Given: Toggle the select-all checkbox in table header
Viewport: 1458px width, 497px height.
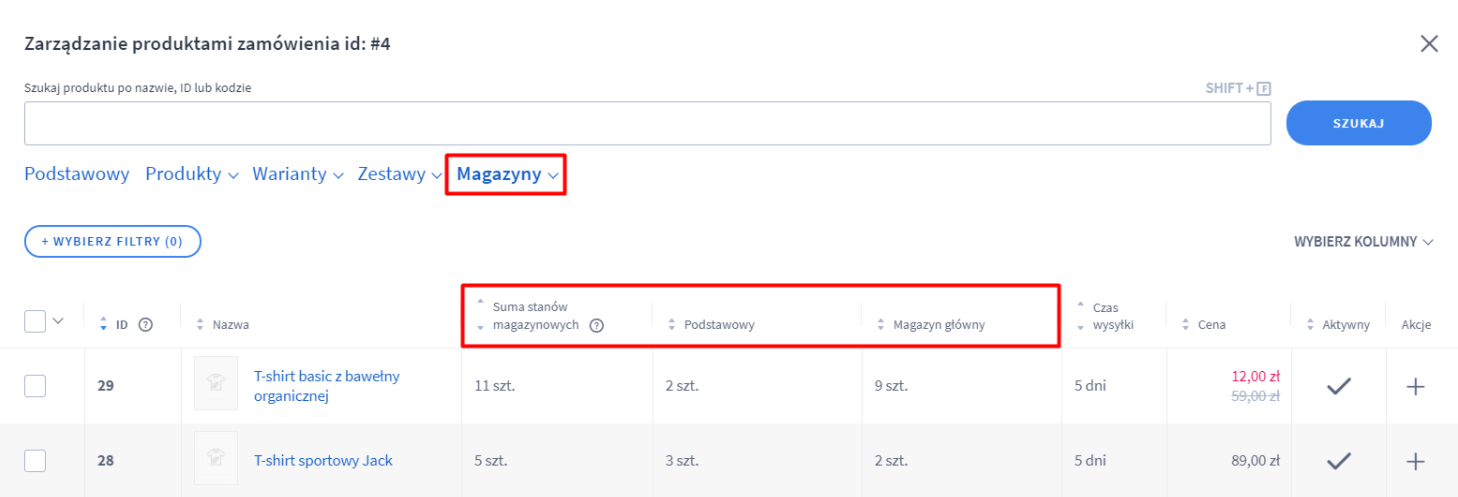Looking at the screenshot, I should pyautogui.click(x=35, y=321).
